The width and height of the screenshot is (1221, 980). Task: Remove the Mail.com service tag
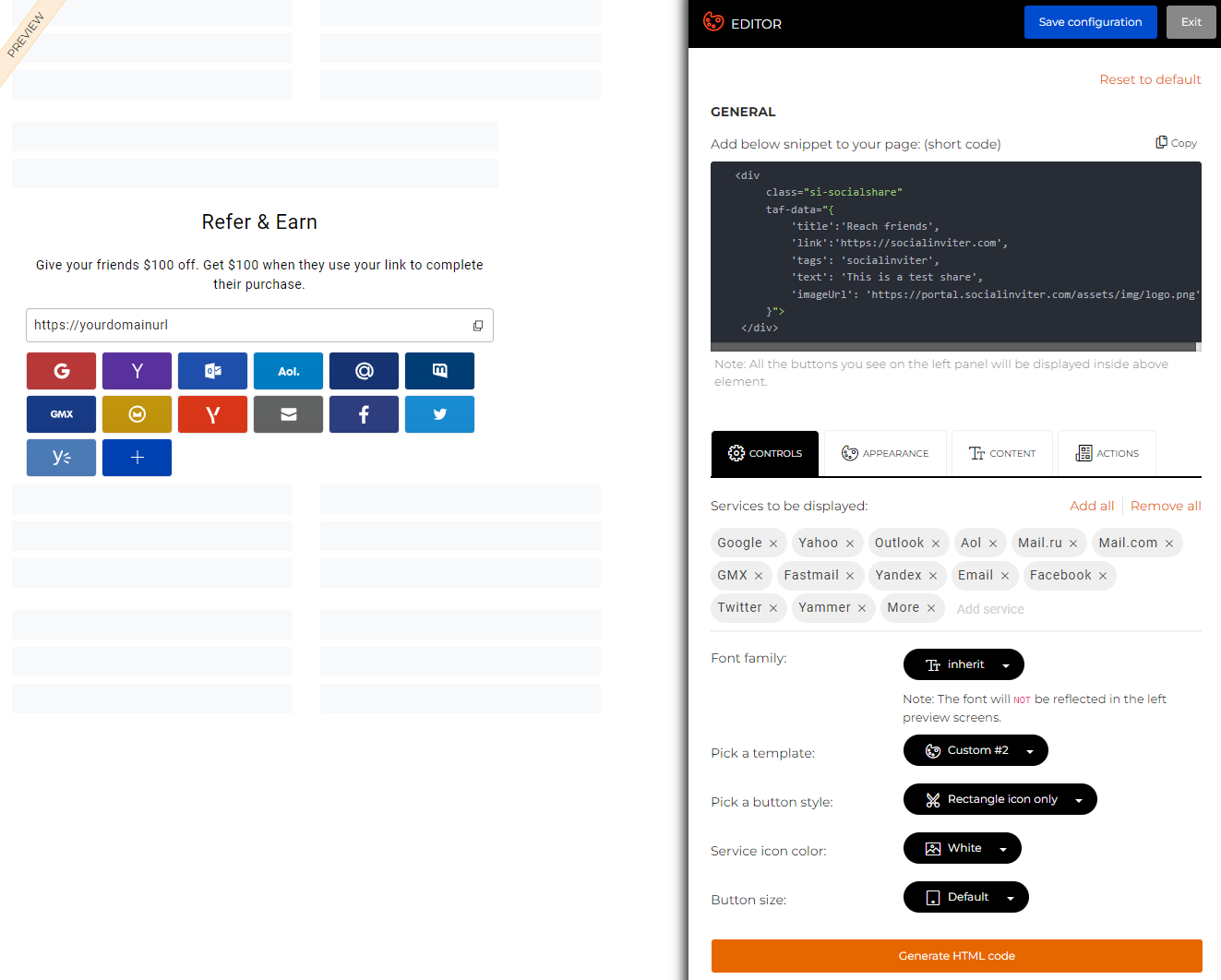click(1169, 544)
